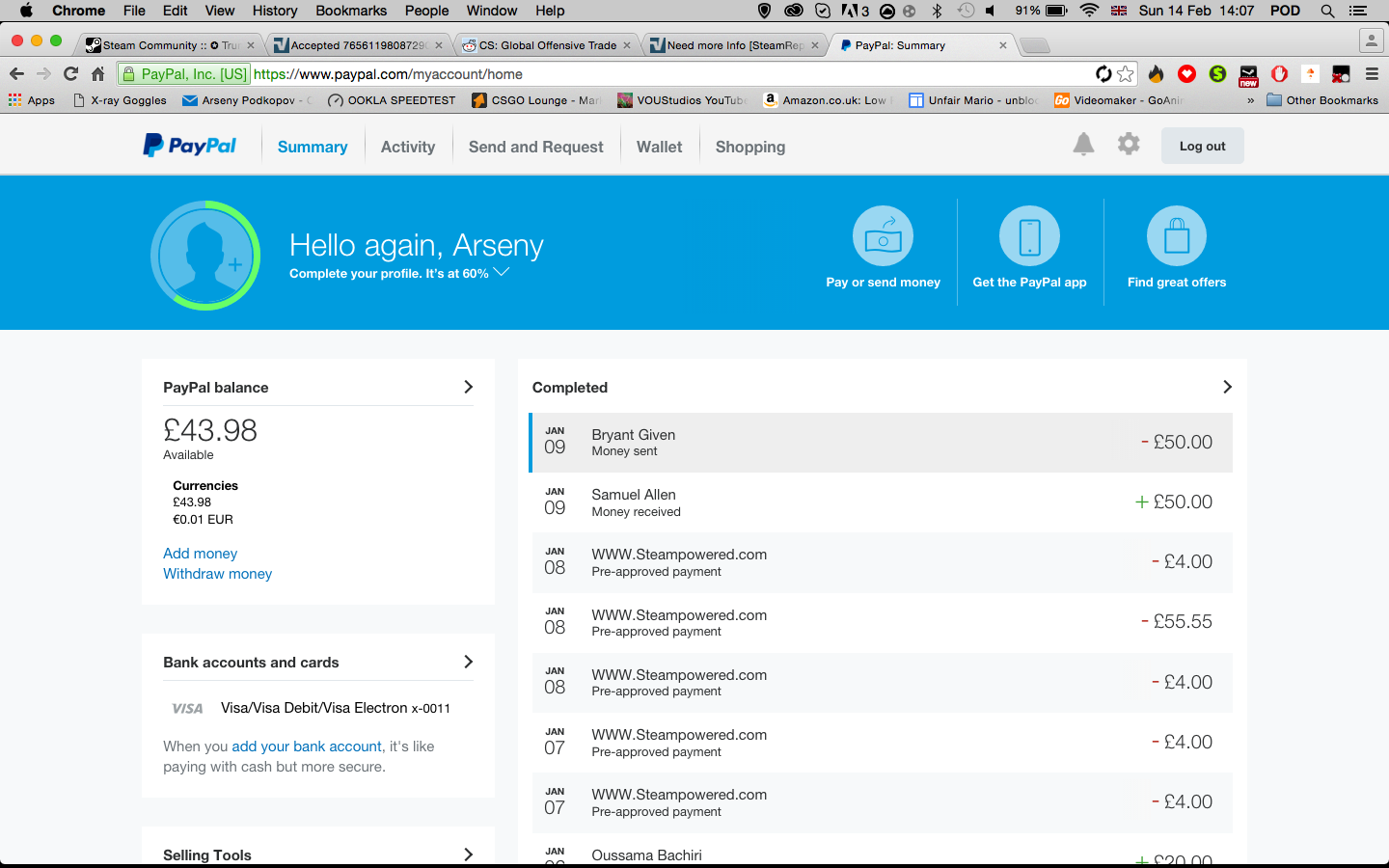Click the PayPal logo
Screen dimensions: 1389x868
tap(190, 146)
